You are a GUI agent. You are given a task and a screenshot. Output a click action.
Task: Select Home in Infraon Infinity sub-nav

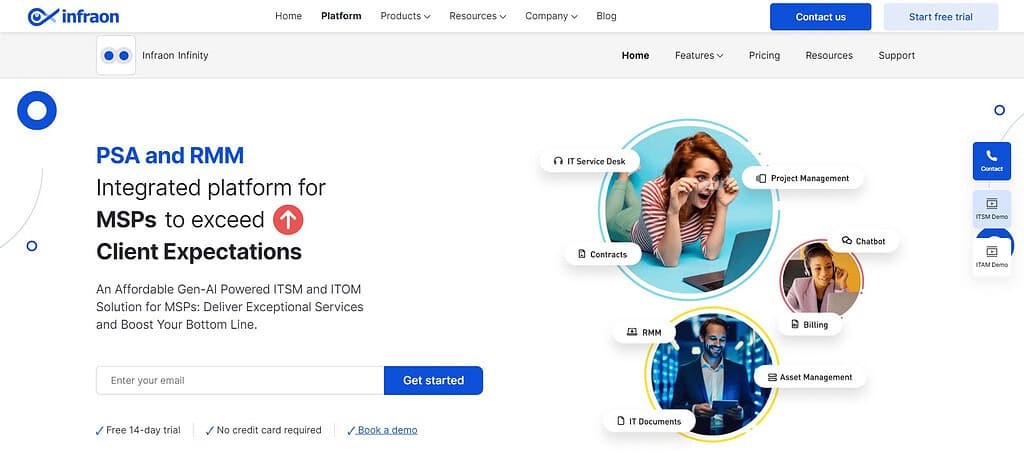click(x=635, y=56)
